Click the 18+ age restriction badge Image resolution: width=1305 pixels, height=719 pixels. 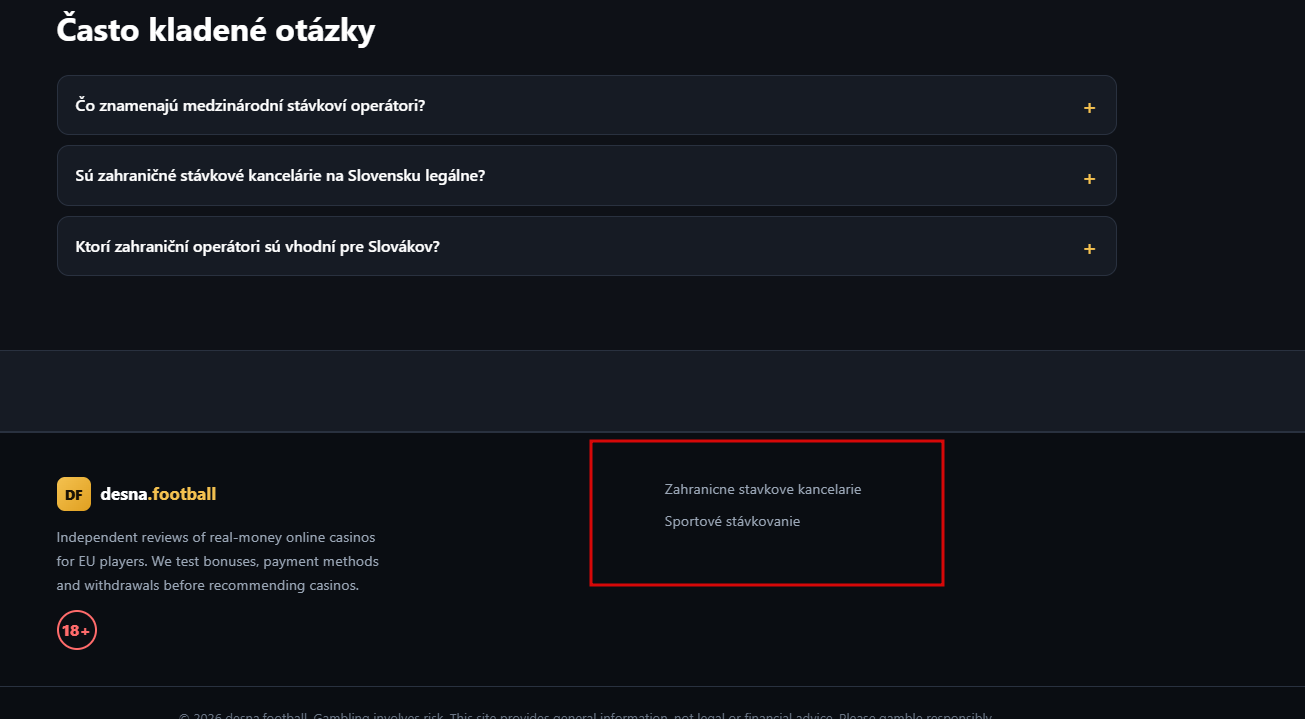pos(77,630)
